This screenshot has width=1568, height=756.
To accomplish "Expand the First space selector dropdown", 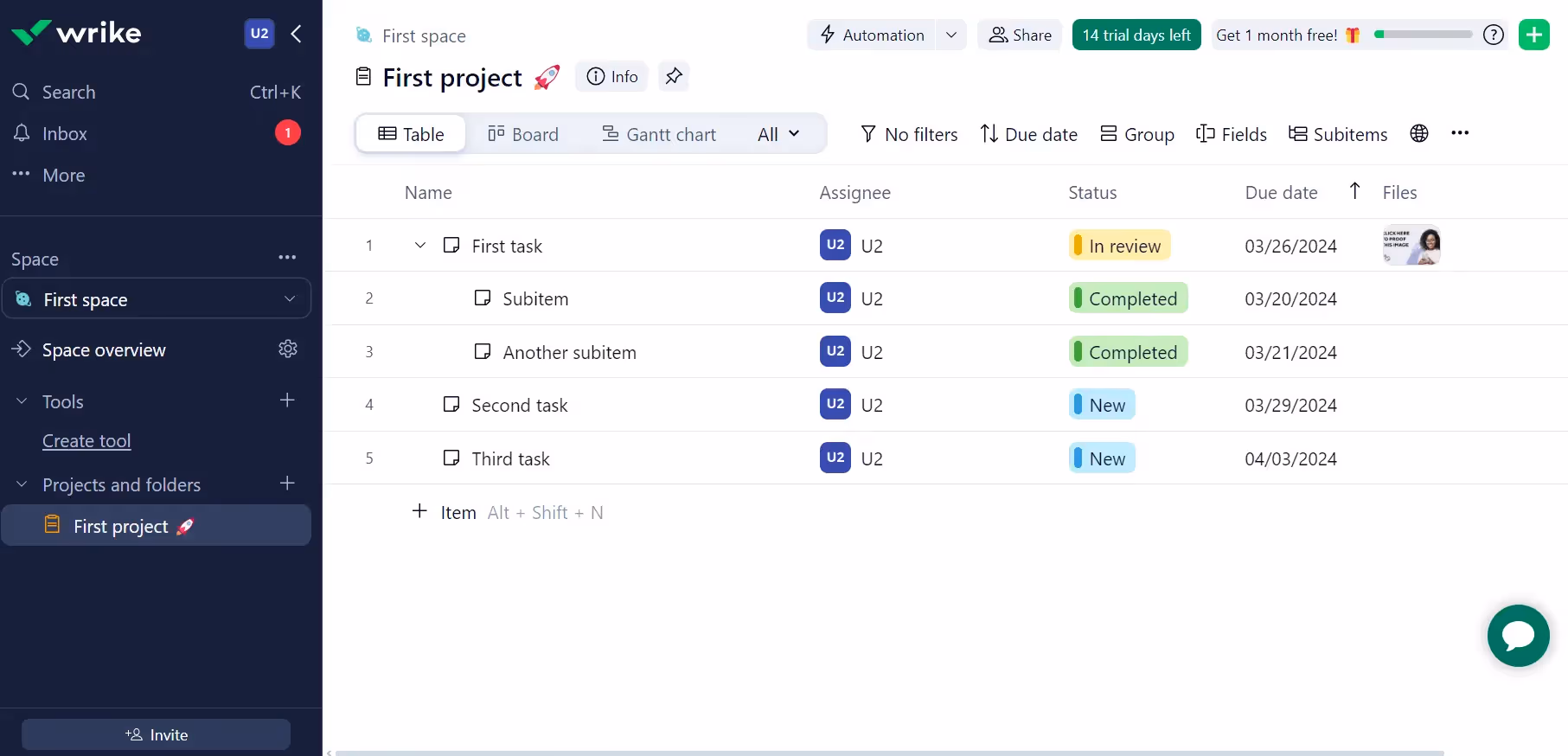I will pos(290,299).
